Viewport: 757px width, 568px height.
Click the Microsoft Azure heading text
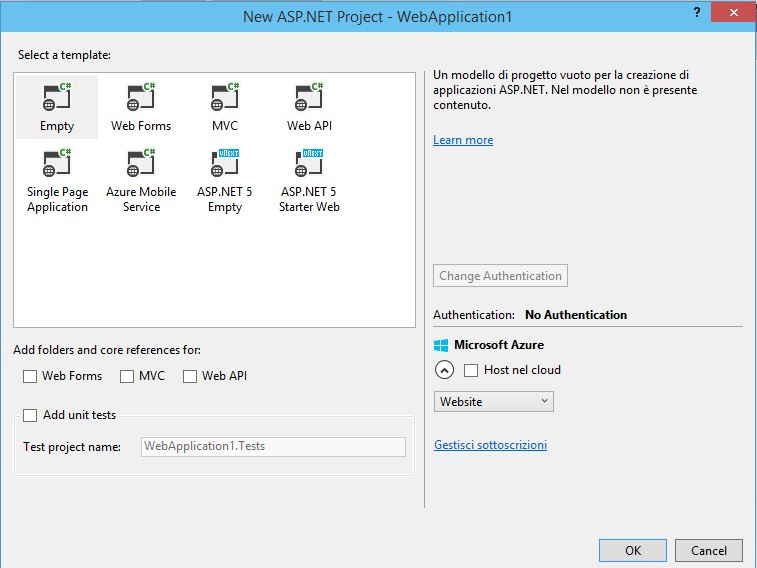499,345
